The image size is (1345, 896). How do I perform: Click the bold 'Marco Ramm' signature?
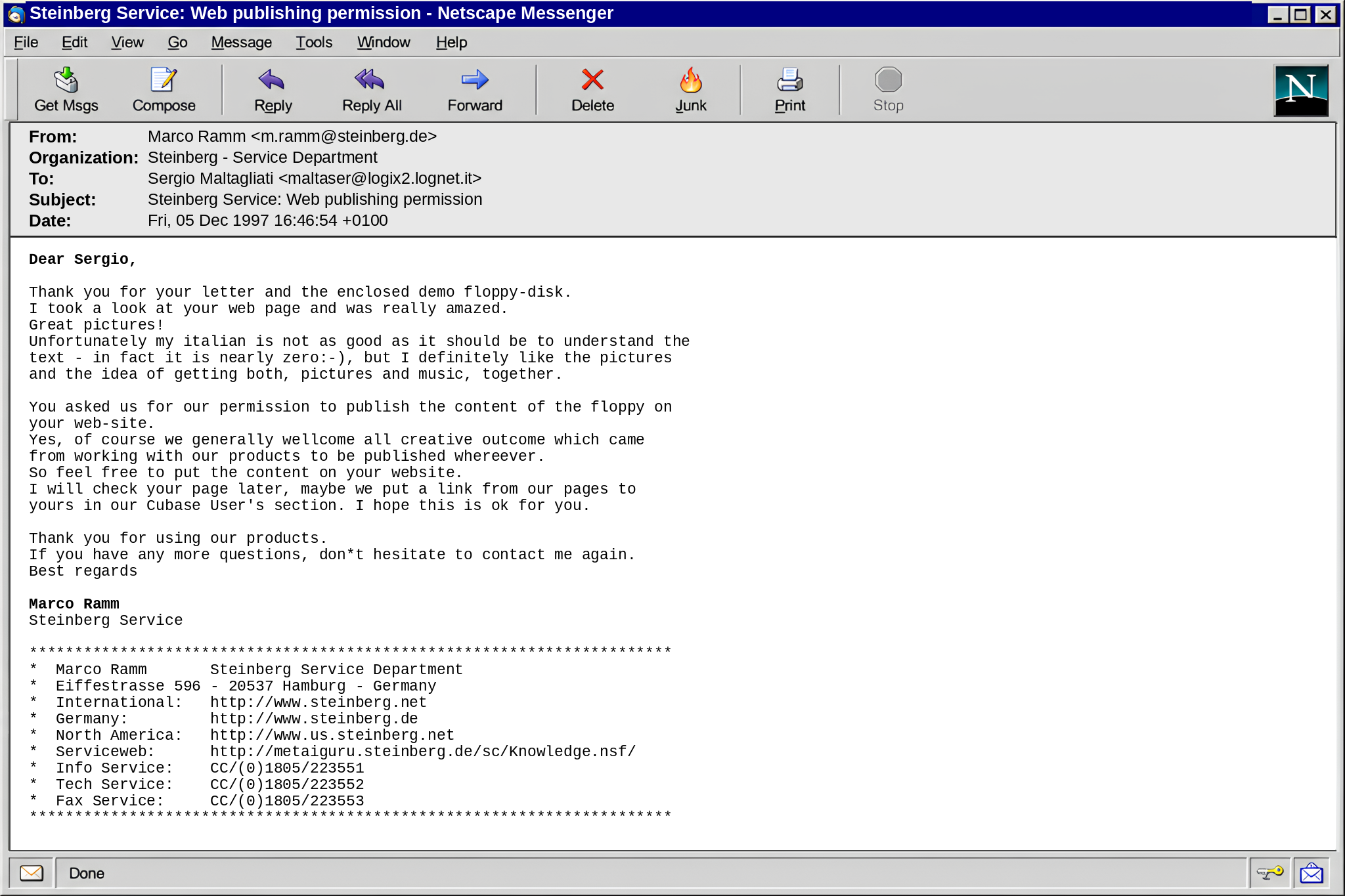pos(74,604)
